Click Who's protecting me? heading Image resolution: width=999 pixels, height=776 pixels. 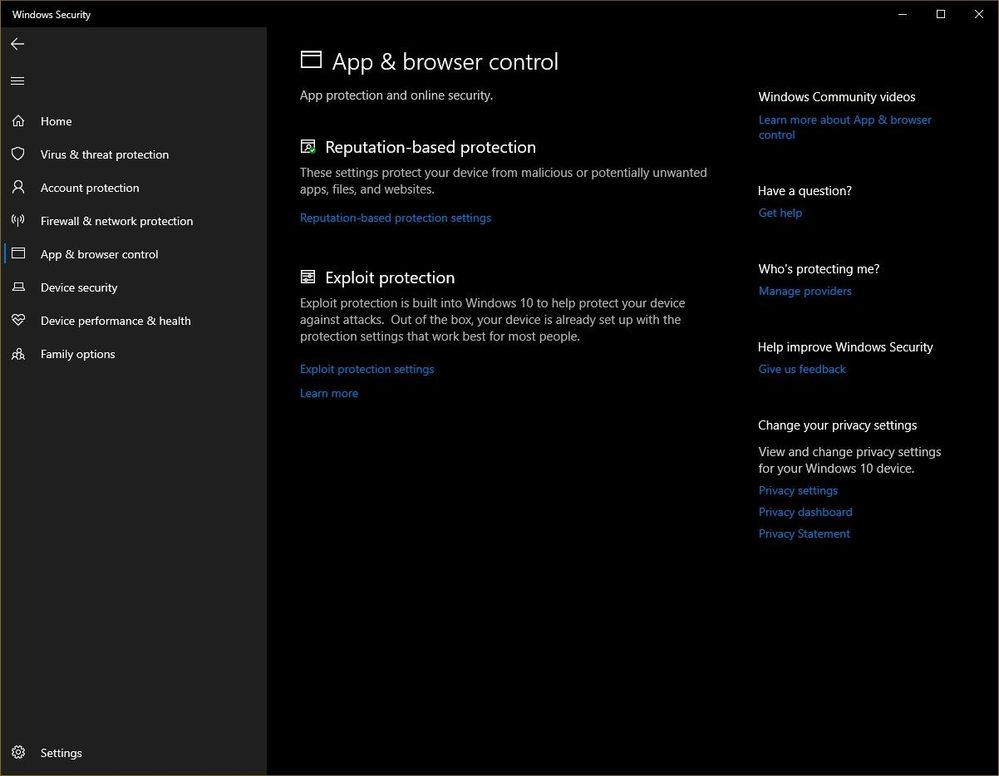819,269
